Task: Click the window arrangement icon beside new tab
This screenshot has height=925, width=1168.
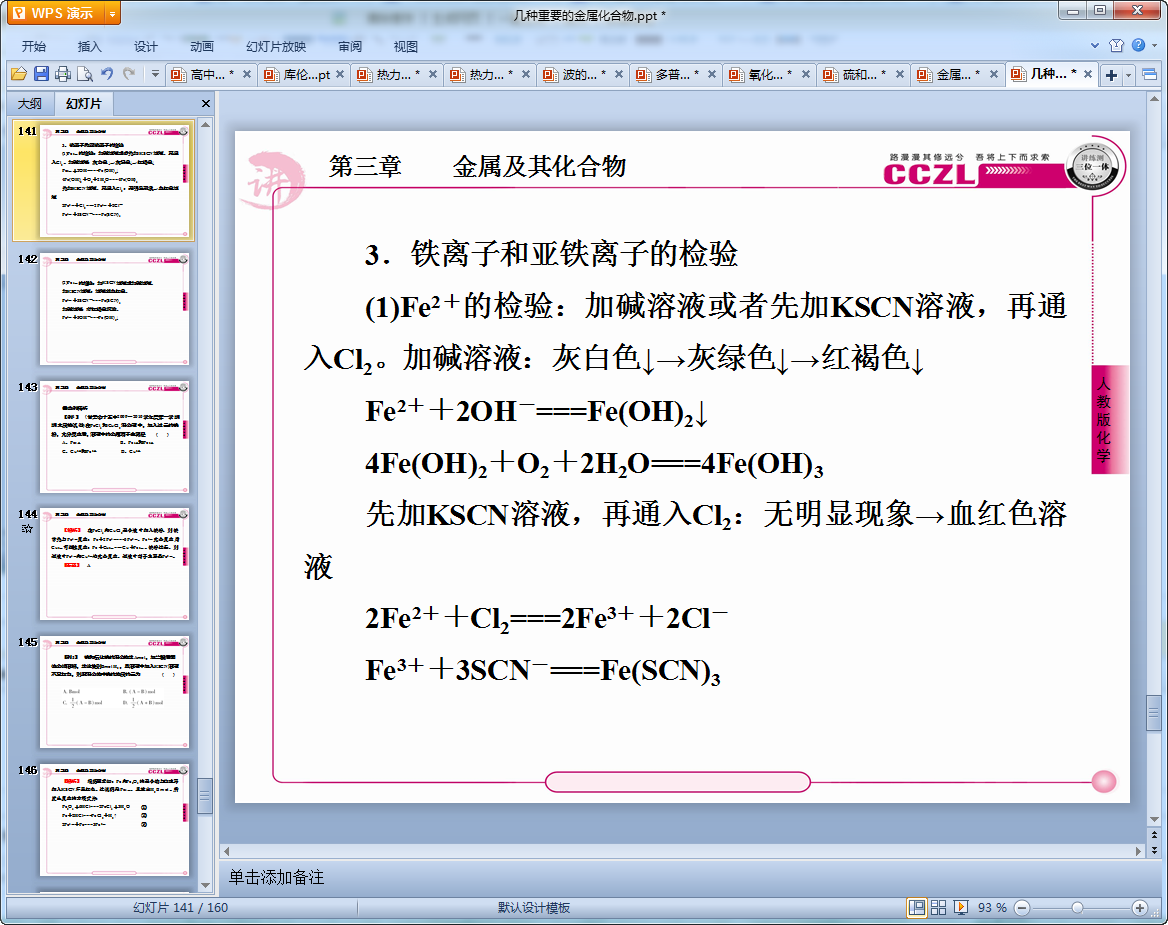Action: click(1149, 74)
